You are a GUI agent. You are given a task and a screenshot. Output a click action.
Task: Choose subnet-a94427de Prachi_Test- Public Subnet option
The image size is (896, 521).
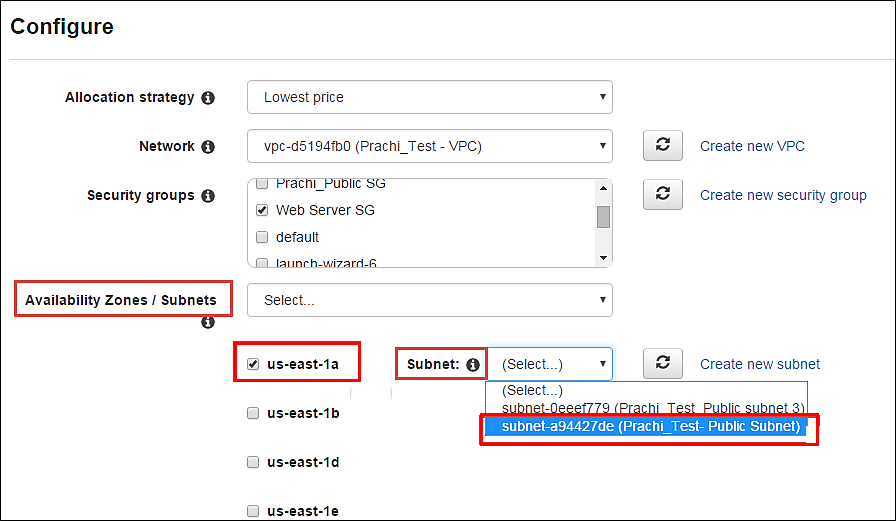coord(650,427)
